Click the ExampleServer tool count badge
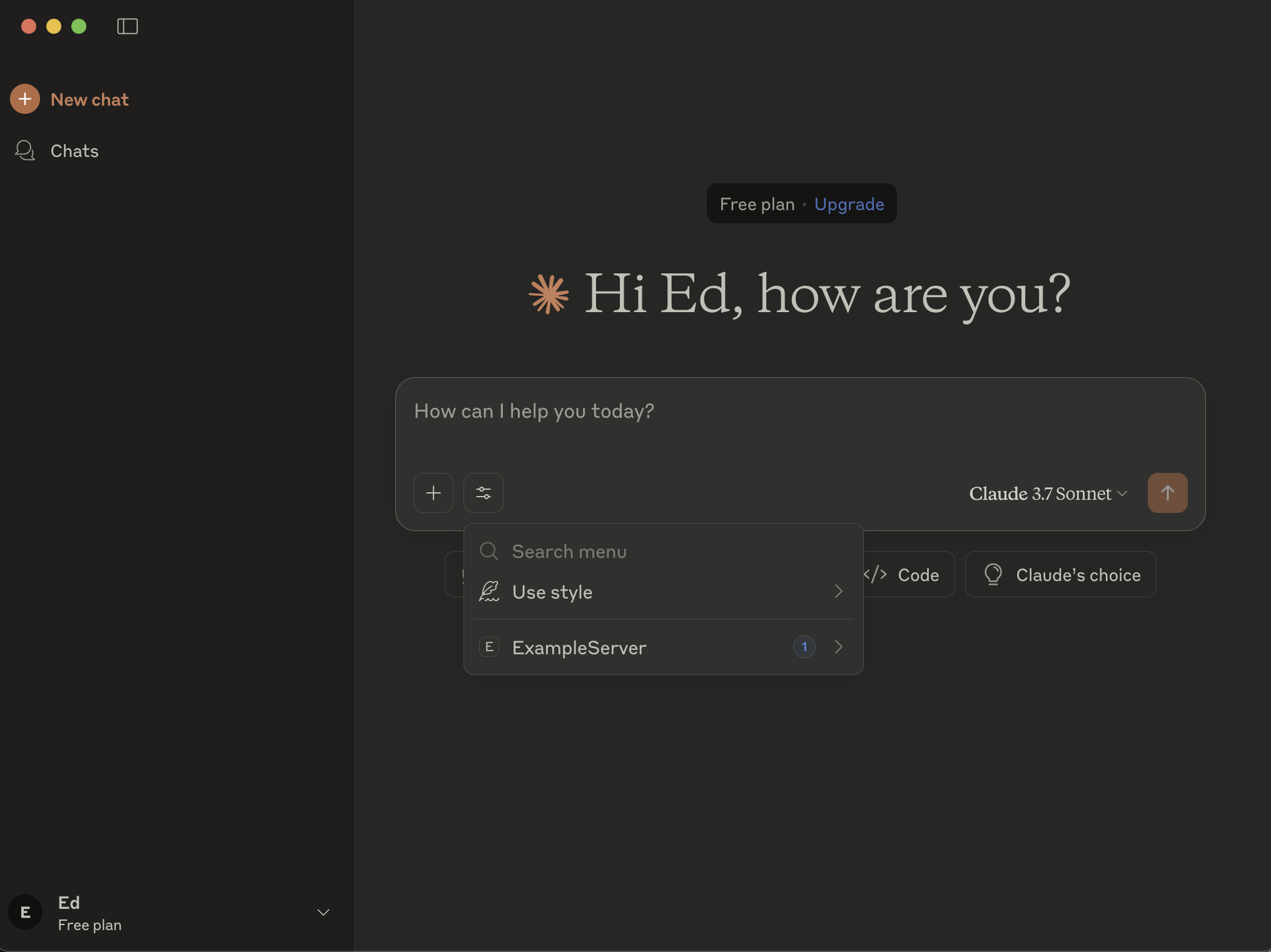 [804, 647]
